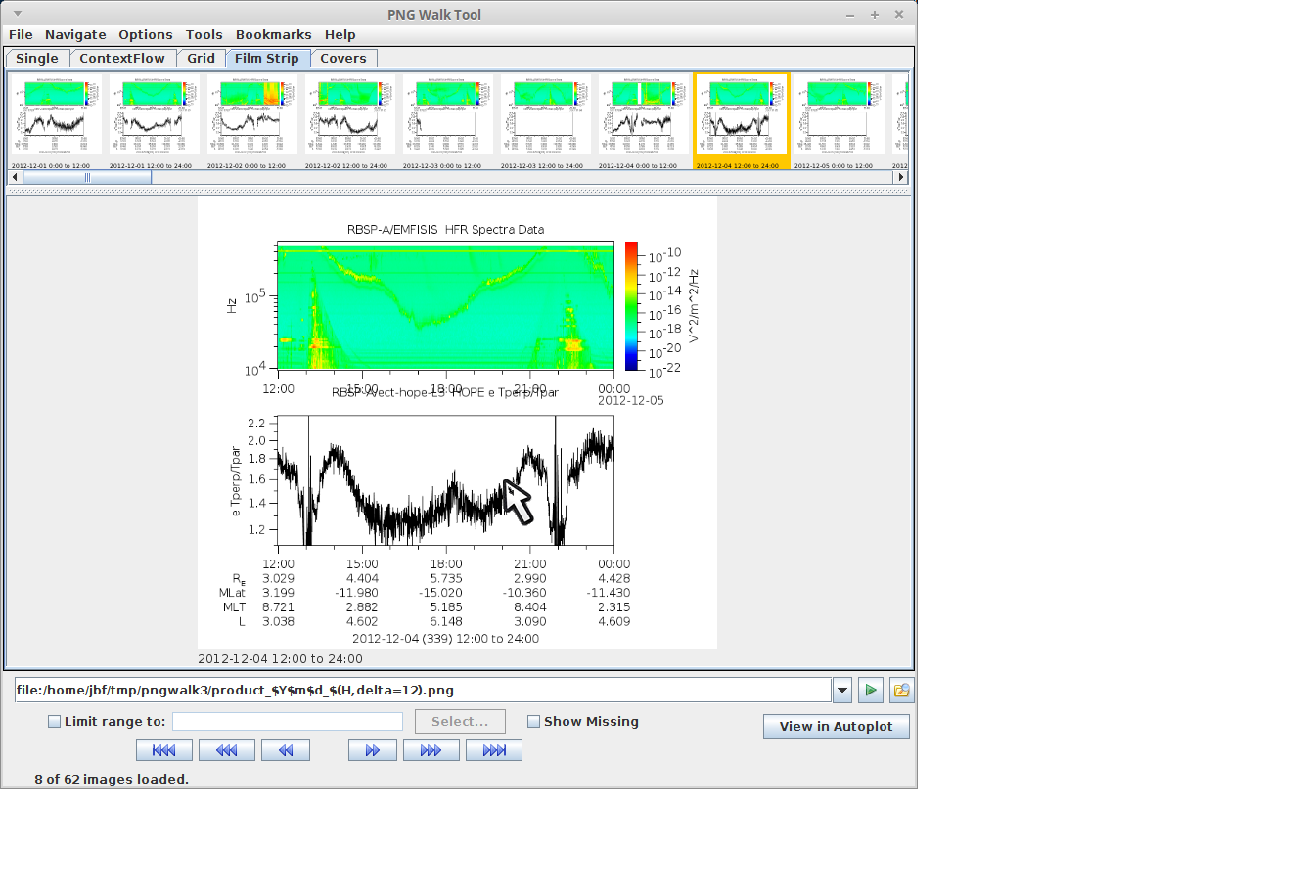The width and height of the screenshot is (1316, 896).
Task: Click the View in Autoplot button
Action: 836,726
